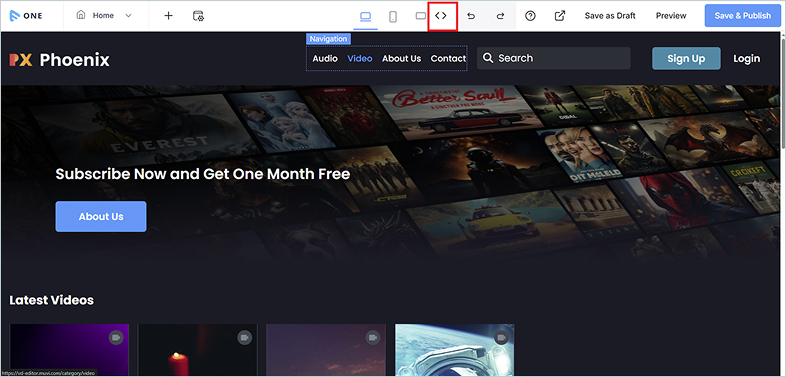Open the Contact navigation item
786x377 pixels.
tap(448, 59)
